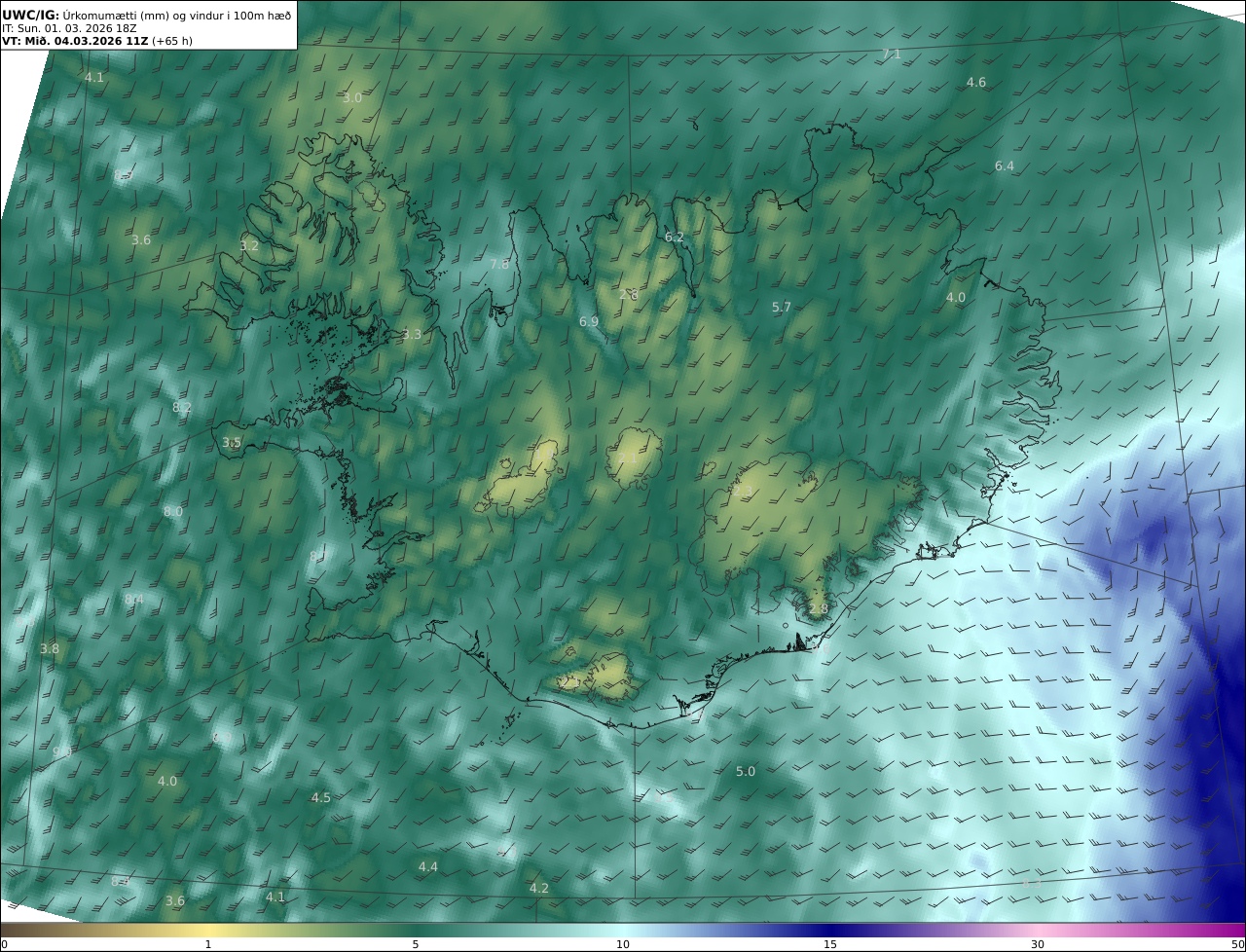Click the 6.4 value label
Image resolution: width=1246 pixels, height=952 pixels.
tap(1004, 166)
